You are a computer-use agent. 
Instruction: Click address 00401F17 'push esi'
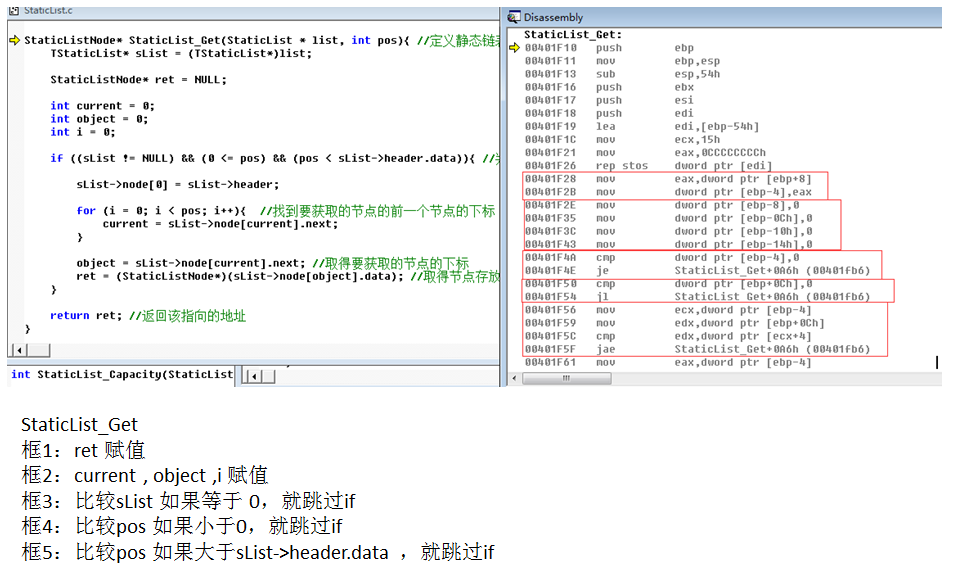click(609, 100)
